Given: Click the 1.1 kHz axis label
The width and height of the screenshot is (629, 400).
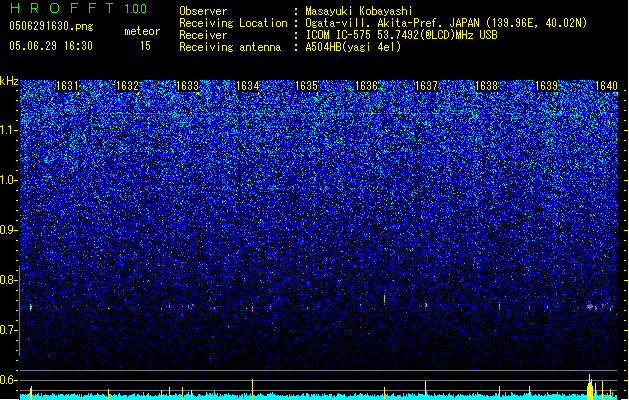Looking at the screenshot, I should (9, 130).
